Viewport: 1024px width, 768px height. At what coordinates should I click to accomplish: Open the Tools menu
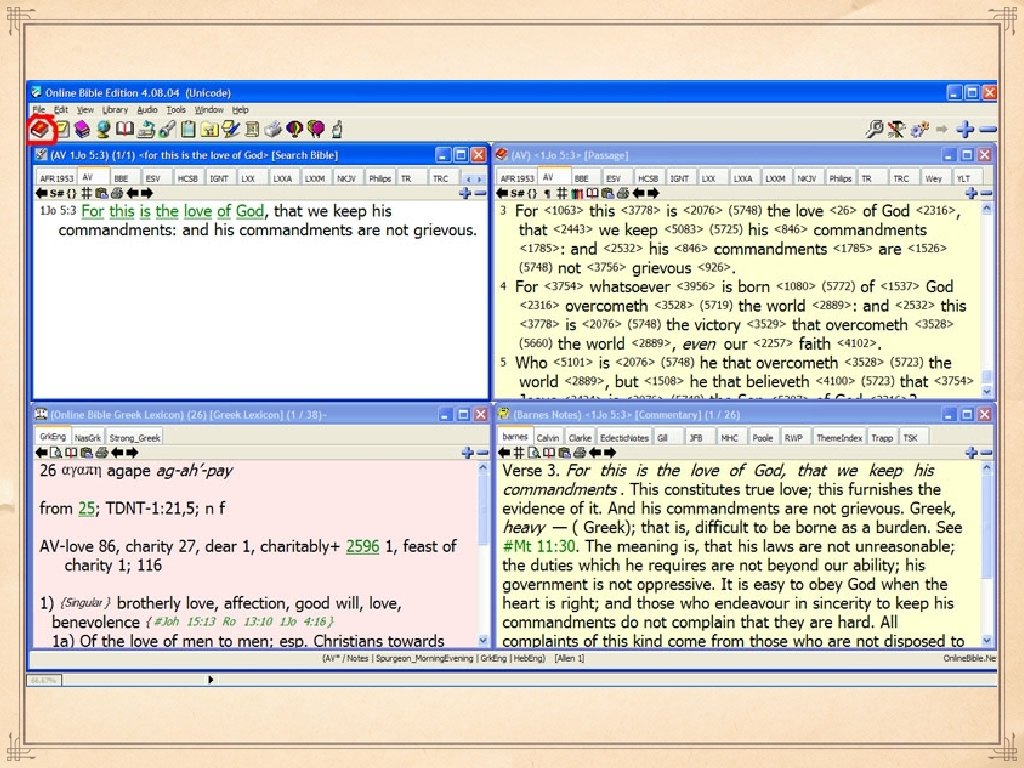(176, 110)
